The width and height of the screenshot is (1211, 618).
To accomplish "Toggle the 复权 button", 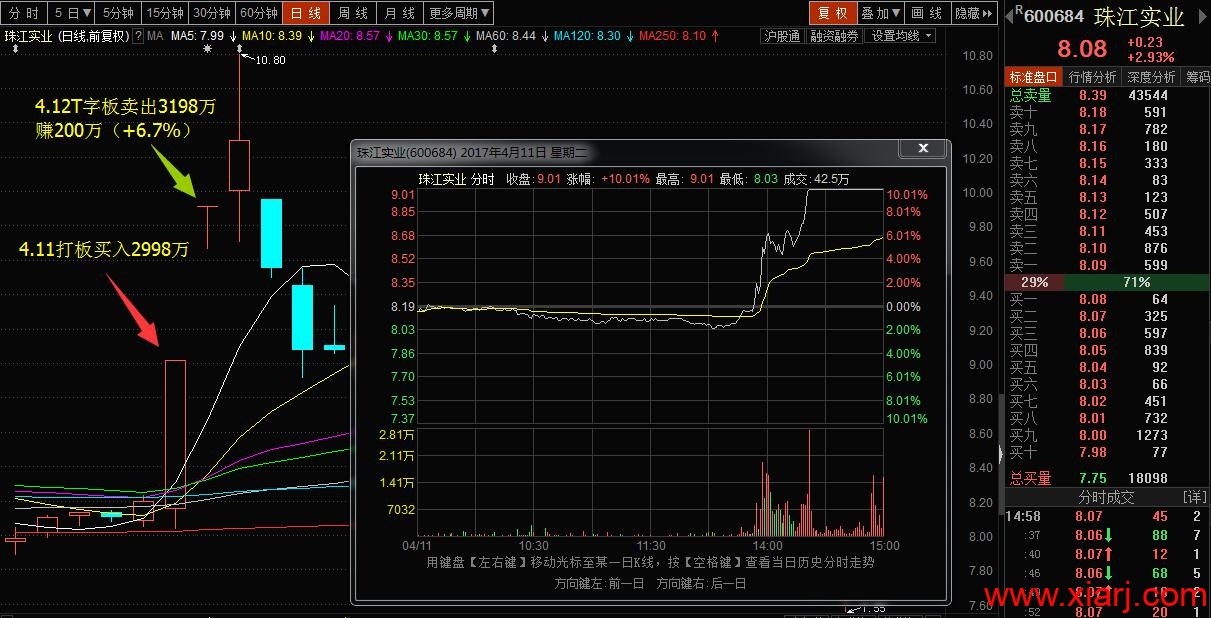I will [832, 13].
